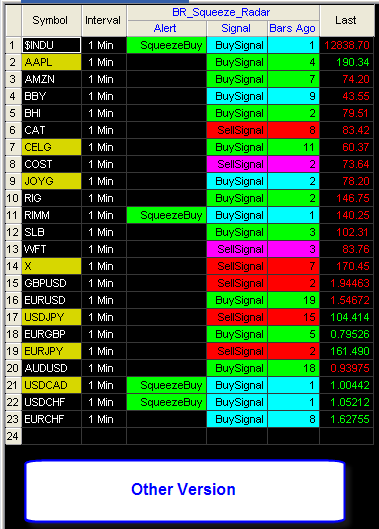This screenshot has height=529, width=379.
Task: Select the Interval cell for GBPUSD
Action: click(104, 283)
